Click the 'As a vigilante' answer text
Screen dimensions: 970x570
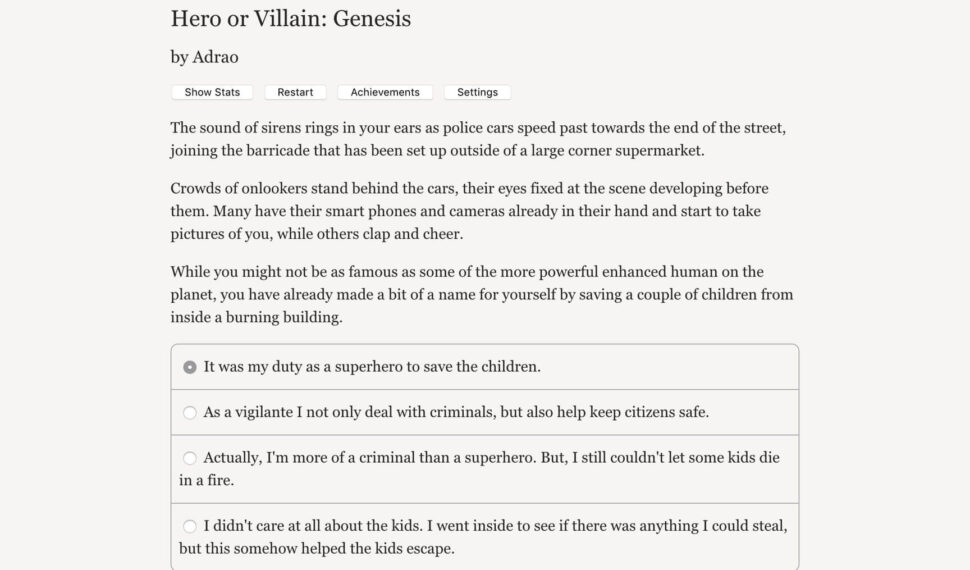(x=456, y=412)
